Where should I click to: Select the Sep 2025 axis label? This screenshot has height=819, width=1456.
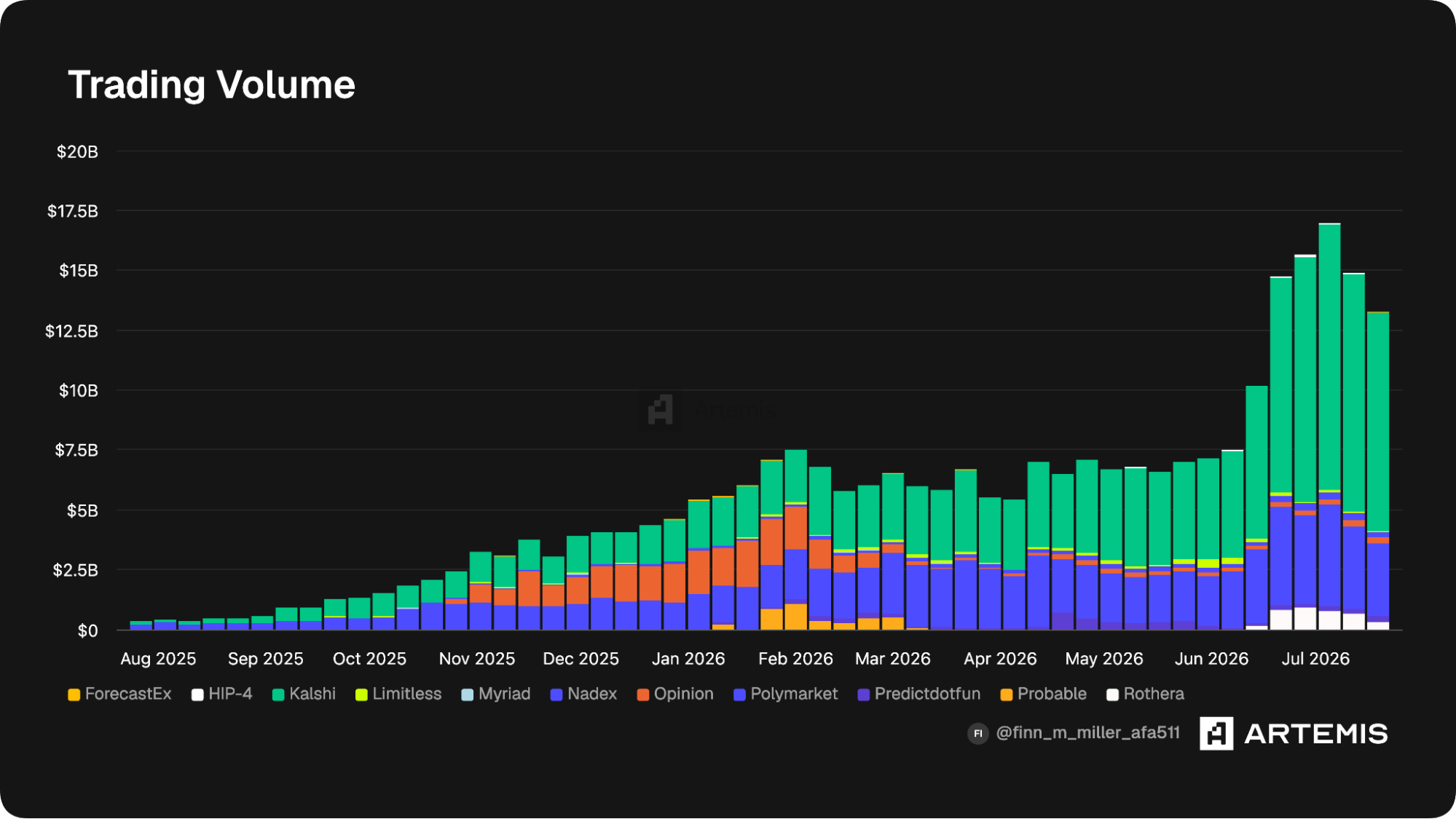pos(266,659)
